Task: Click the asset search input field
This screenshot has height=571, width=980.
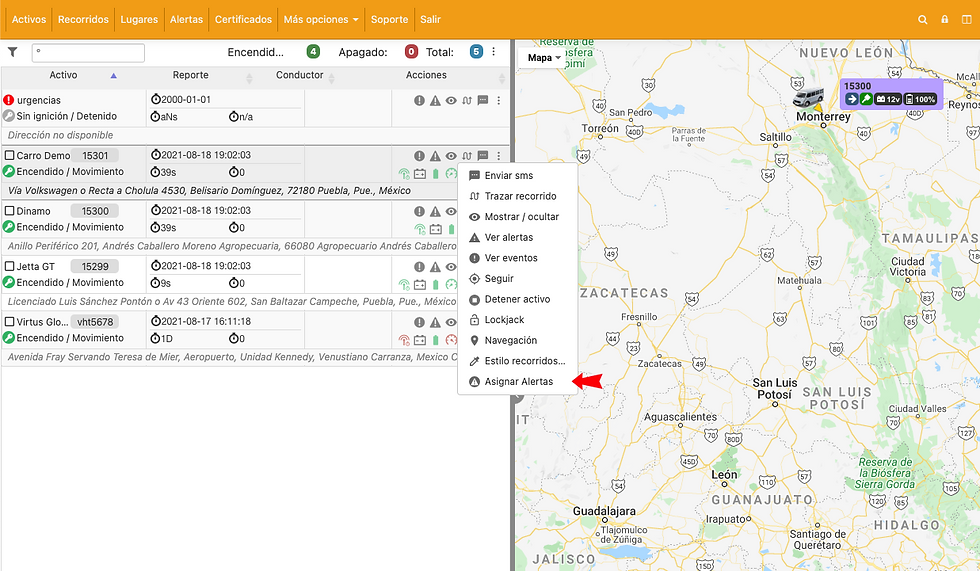Action: coord(88,52)
